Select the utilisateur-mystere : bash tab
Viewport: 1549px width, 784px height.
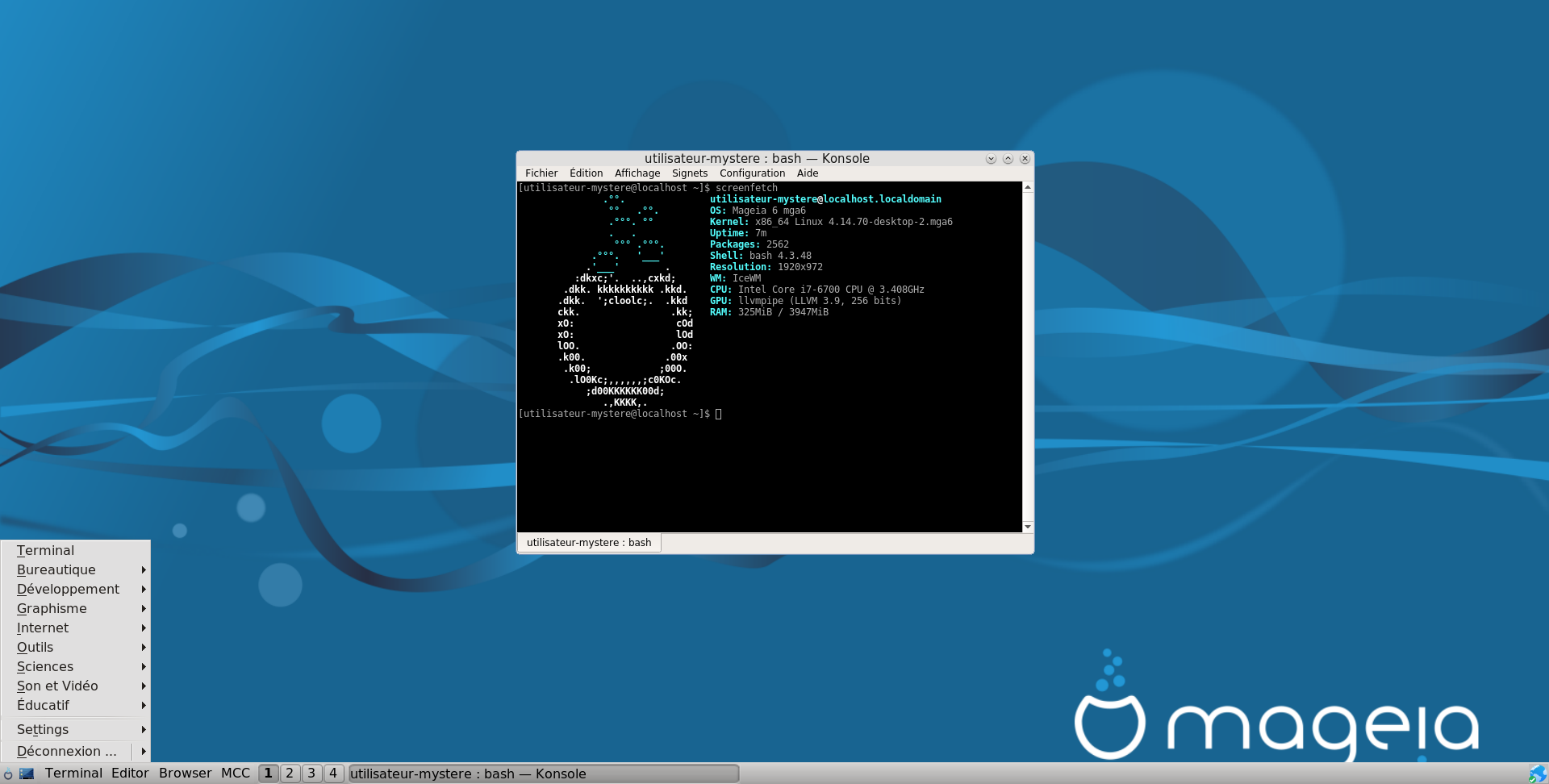click(x=589, y=543)
